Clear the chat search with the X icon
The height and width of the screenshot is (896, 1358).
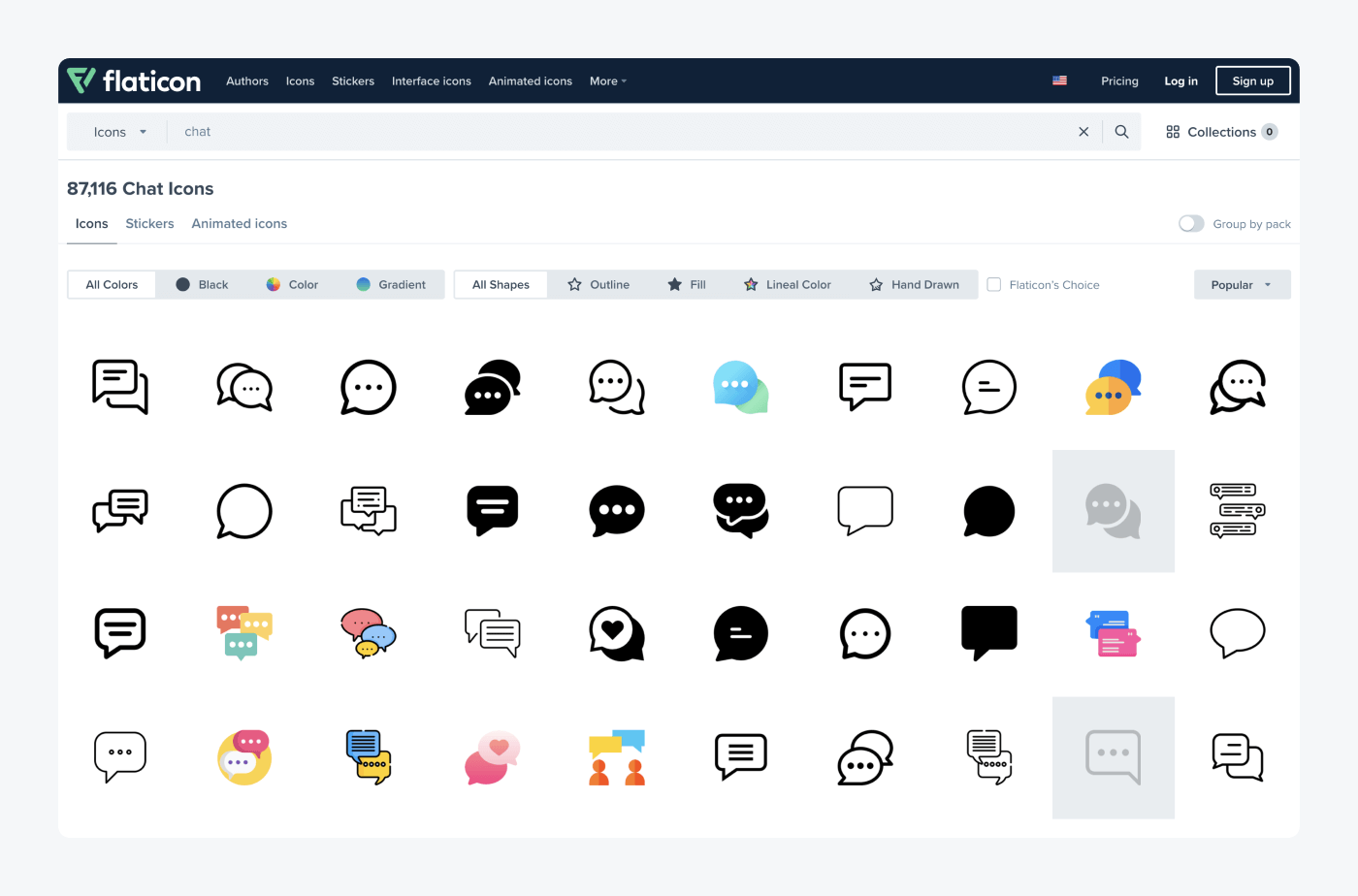click(x=1083, y=131)
